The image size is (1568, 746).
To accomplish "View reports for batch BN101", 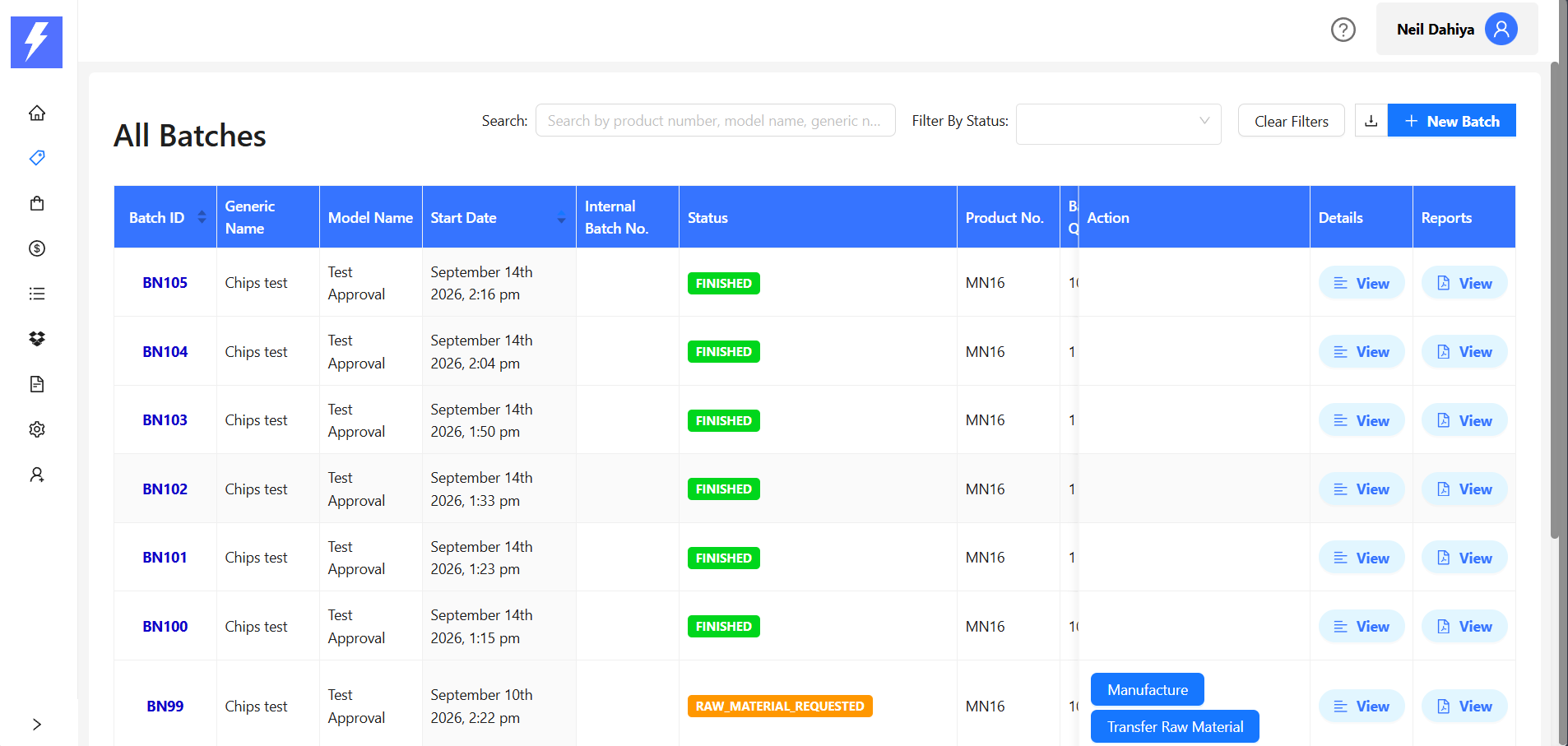I will (x=1464, y=558).
